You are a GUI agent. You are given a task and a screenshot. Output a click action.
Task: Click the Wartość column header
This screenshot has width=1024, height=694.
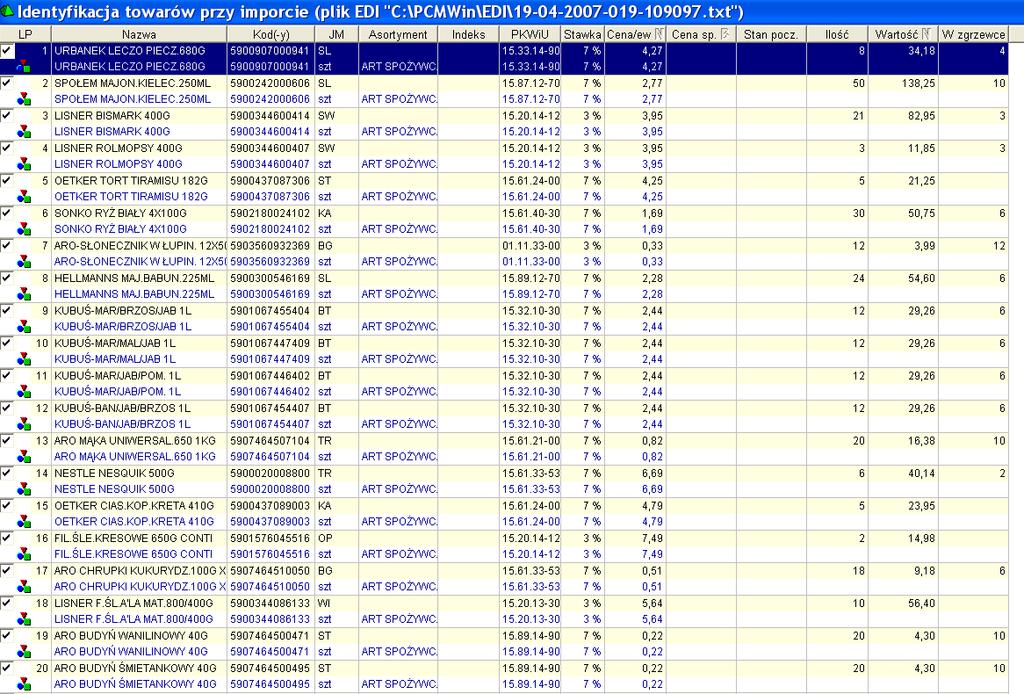point(903,35)
